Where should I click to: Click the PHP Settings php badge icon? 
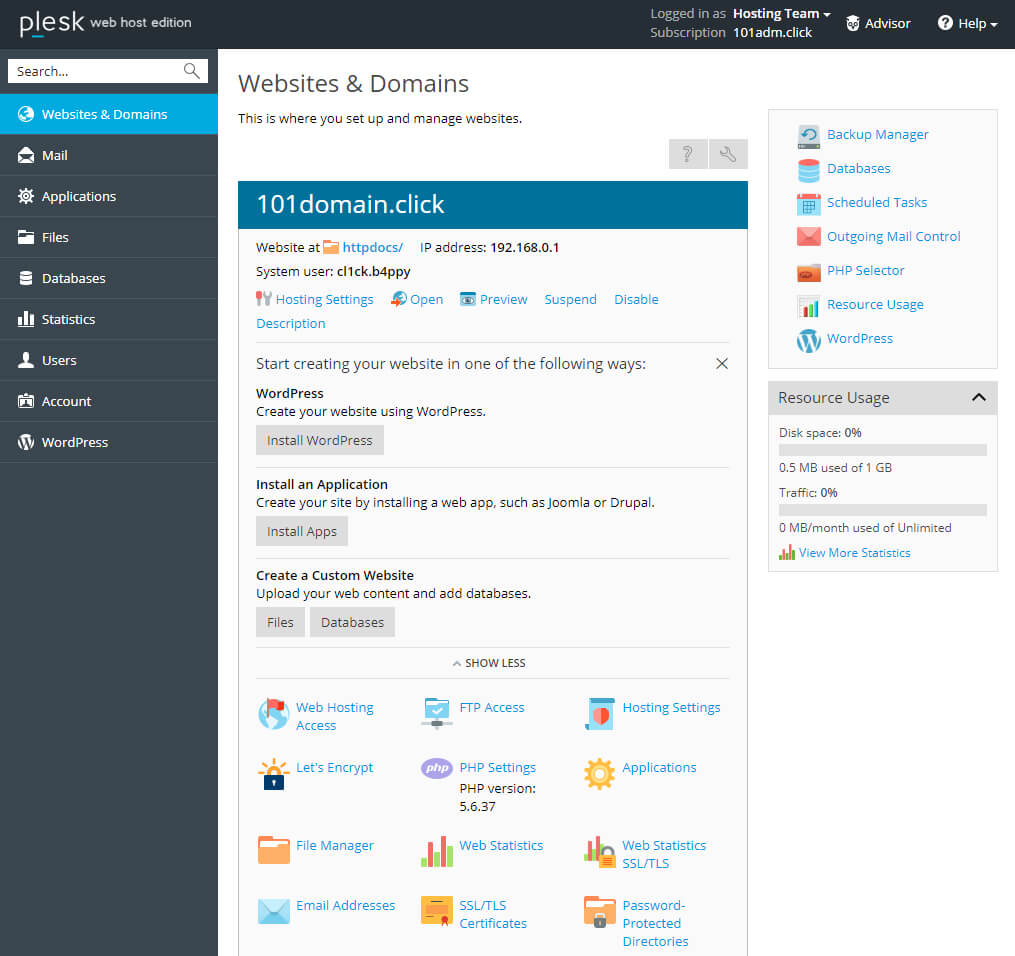(437, 768)
